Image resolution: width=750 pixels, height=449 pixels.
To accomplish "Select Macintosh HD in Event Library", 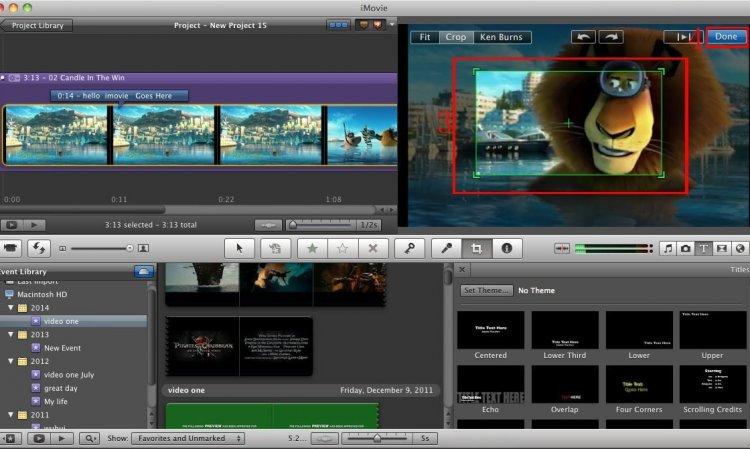I will (x=42, y=295).
